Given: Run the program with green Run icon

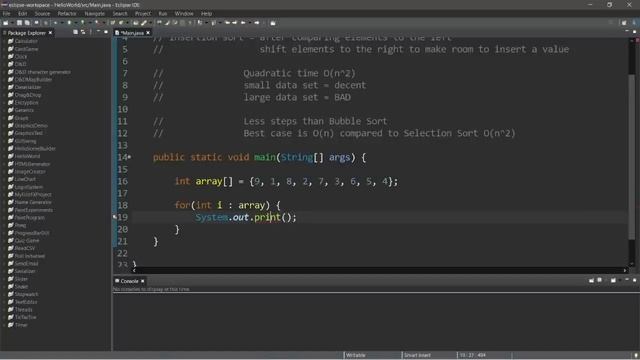Looking at the screenshot, I should 69,23.
